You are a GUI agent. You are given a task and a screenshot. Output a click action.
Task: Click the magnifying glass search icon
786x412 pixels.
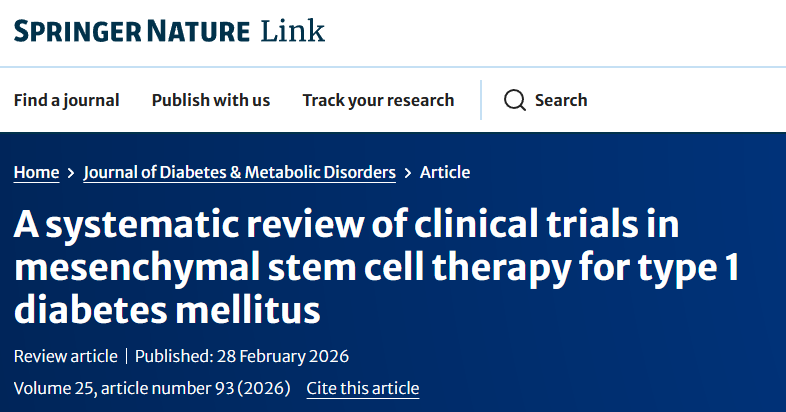click(515, 100)
